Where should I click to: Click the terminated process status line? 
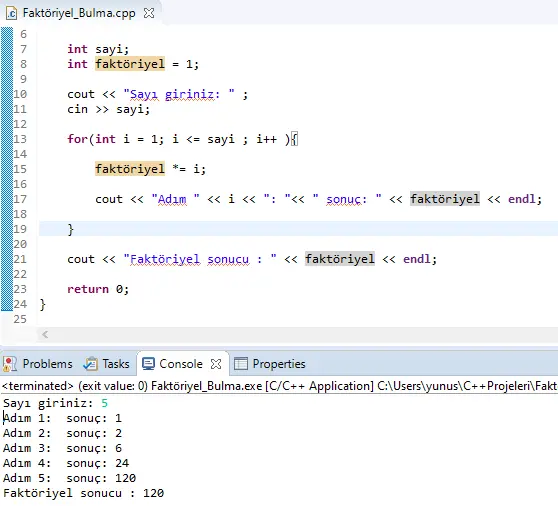point(279,386)
